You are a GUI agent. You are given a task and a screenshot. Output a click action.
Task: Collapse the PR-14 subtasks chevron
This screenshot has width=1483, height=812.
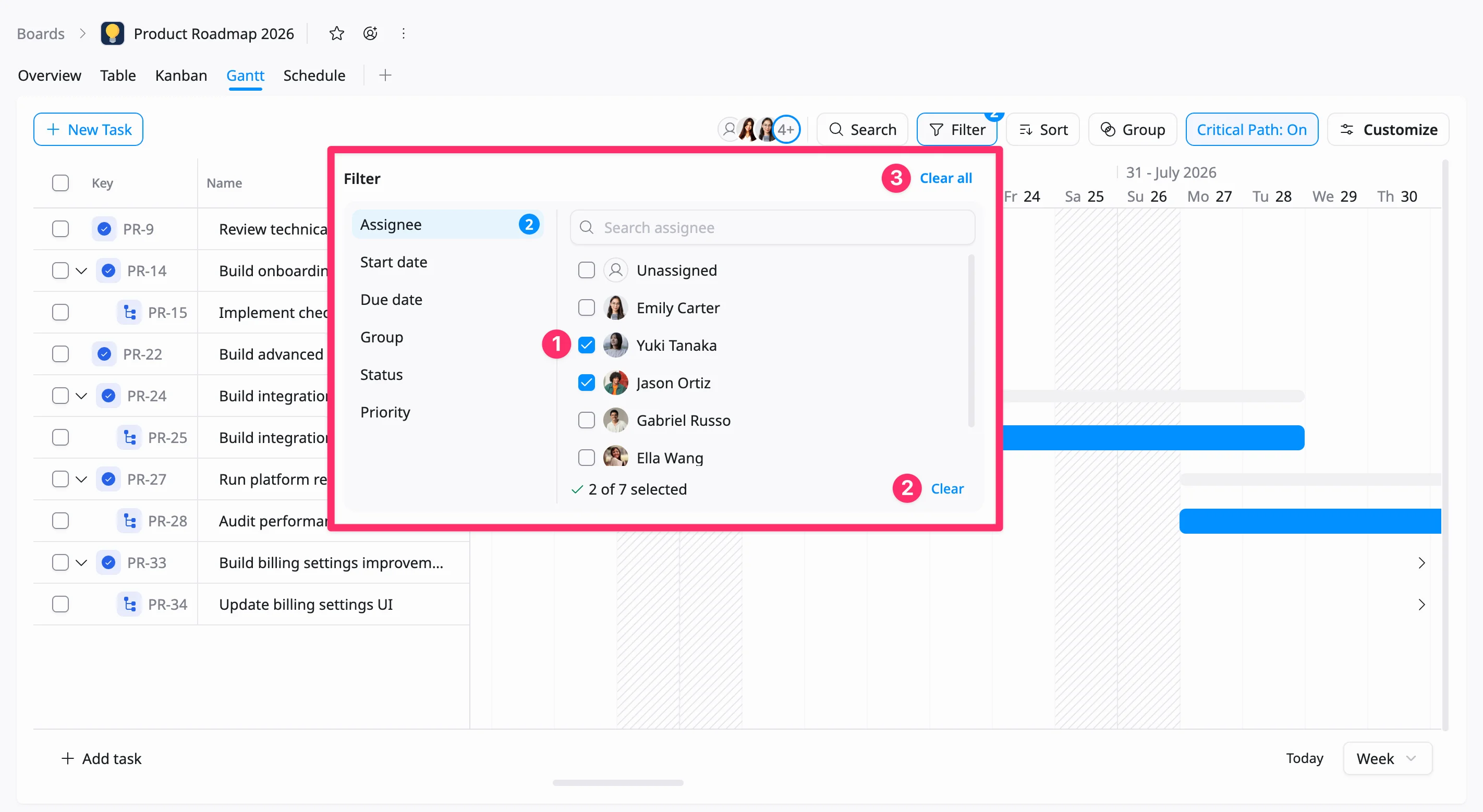81,270
